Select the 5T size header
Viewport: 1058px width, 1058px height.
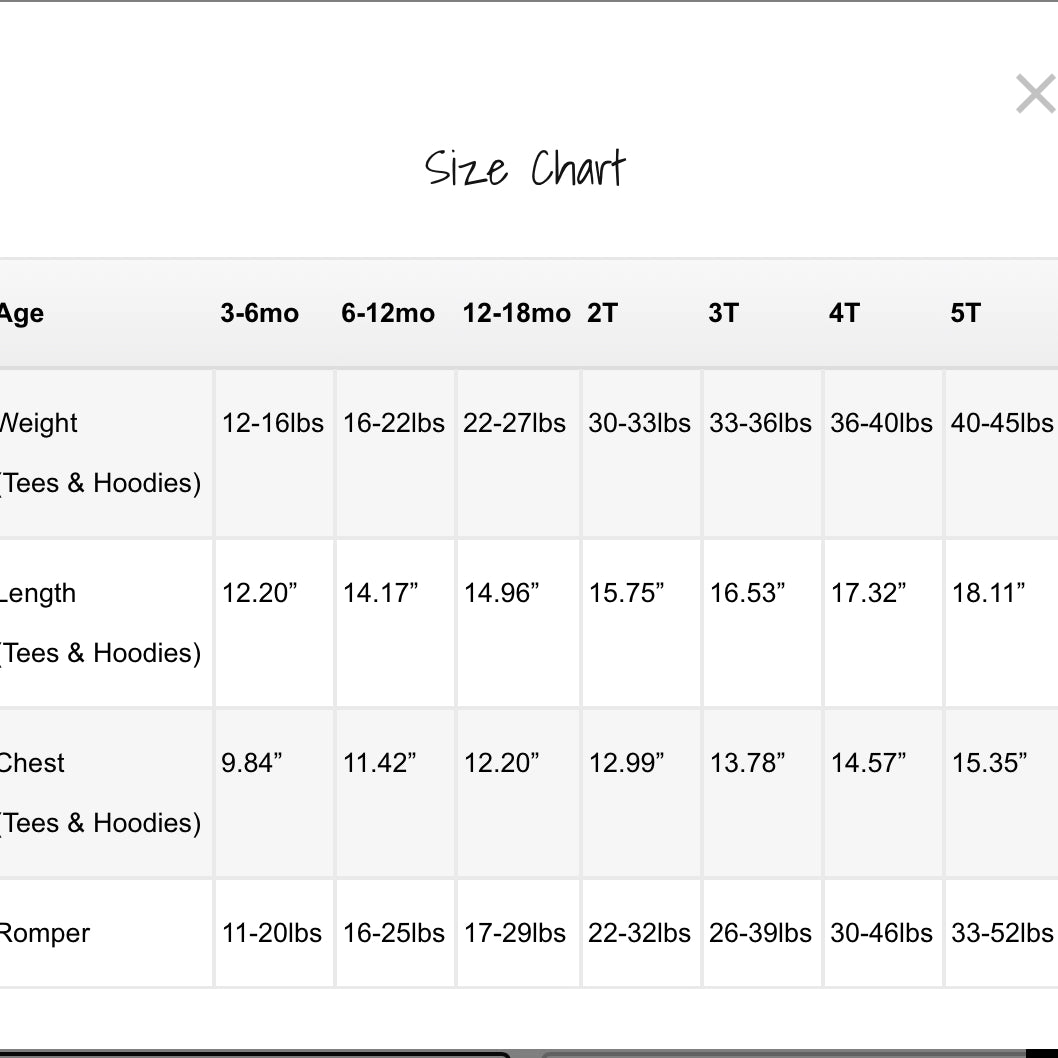(x=965, y=314)
